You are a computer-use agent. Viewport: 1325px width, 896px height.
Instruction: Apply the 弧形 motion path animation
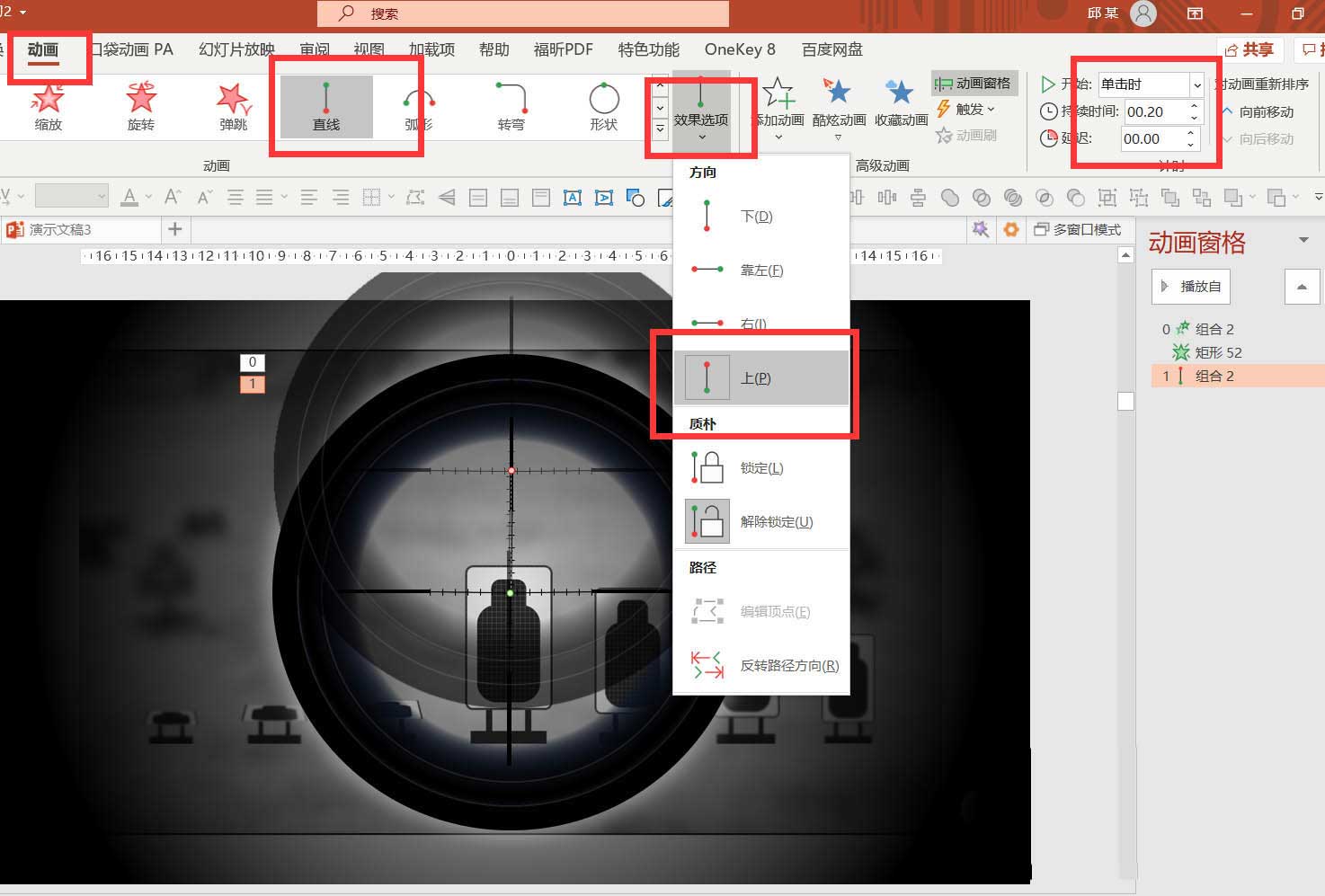coord(417,107)
